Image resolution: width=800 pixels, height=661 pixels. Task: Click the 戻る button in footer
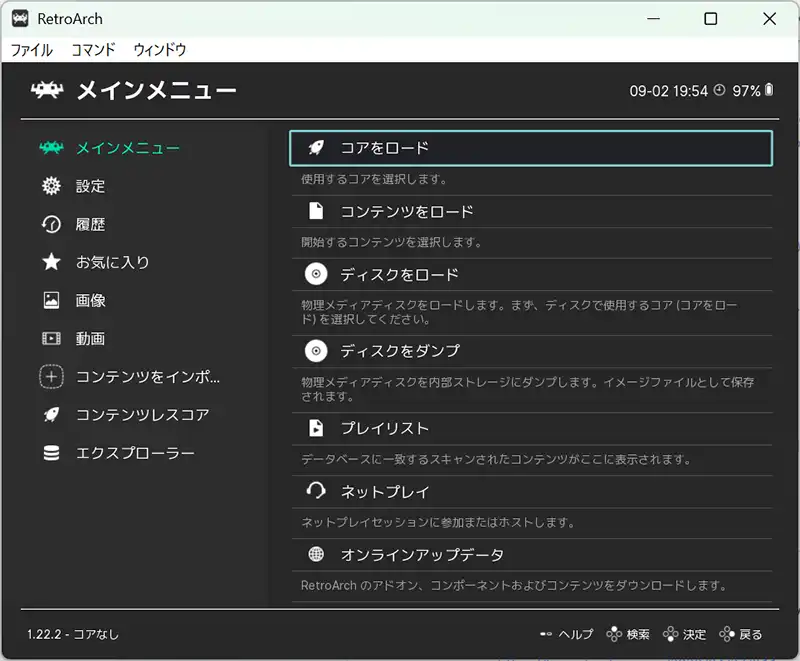tap(741, 634)
